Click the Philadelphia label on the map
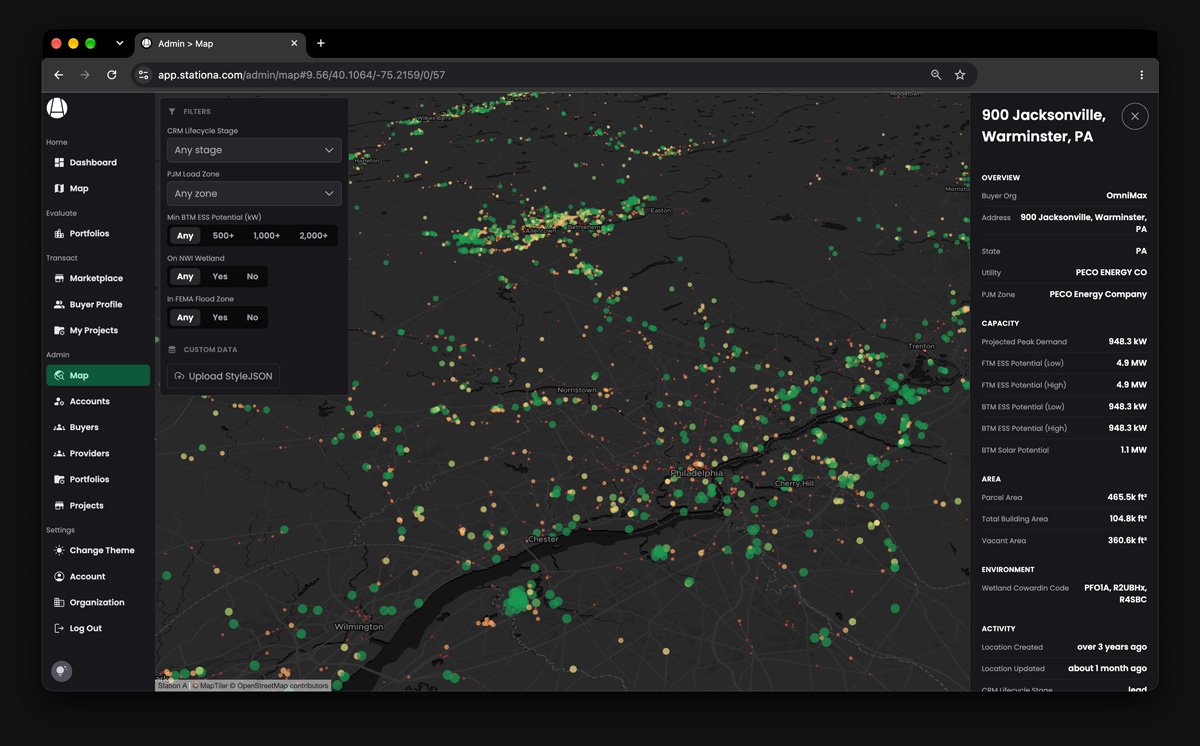Screen dimensions: 1200x746 click(x=697, y=473)
